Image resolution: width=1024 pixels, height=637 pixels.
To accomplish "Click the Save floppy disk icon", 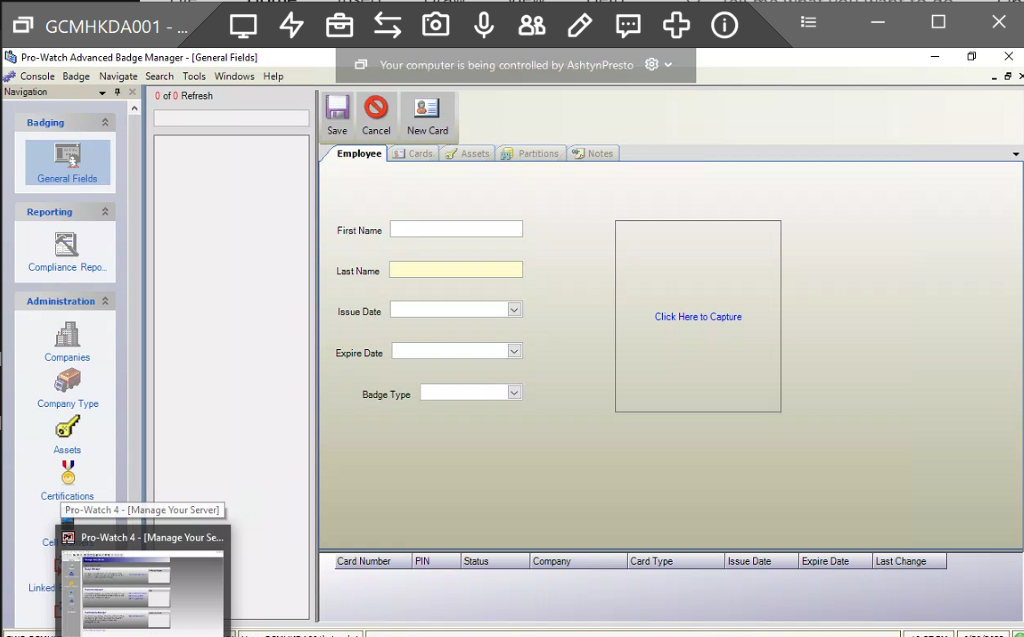I will coord(337,116).
